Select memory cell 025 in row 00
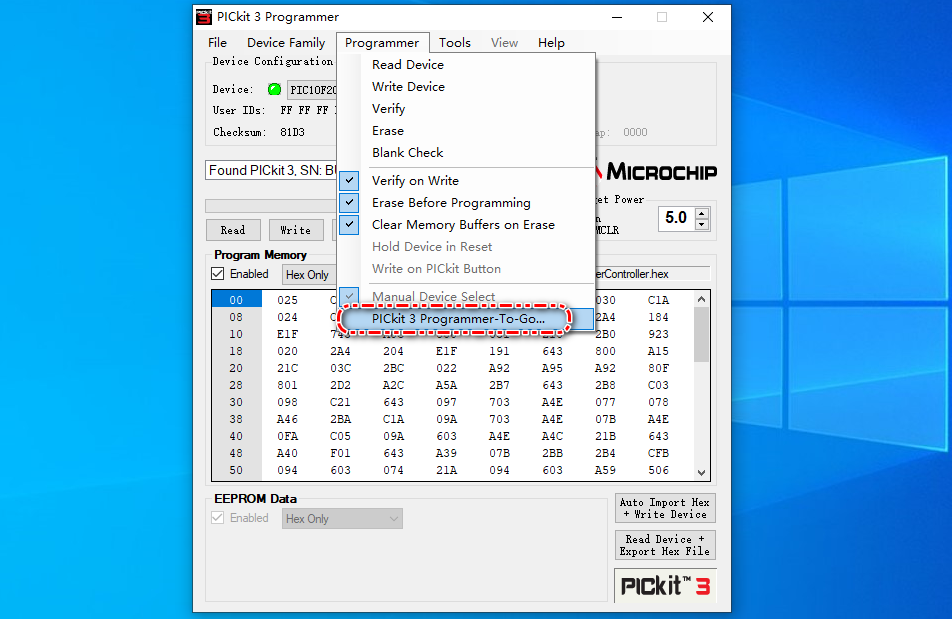952x619 pixels. click(287, 300)
